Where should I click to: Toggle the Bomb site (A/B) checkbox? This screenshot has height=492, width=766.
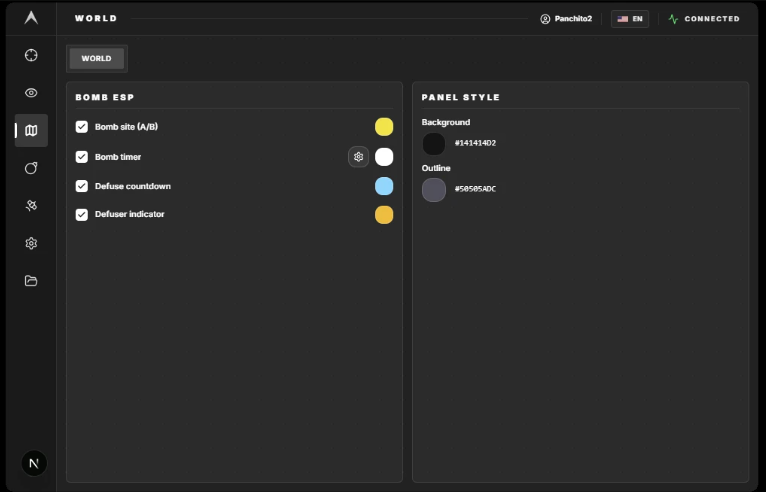coord(82,127)
